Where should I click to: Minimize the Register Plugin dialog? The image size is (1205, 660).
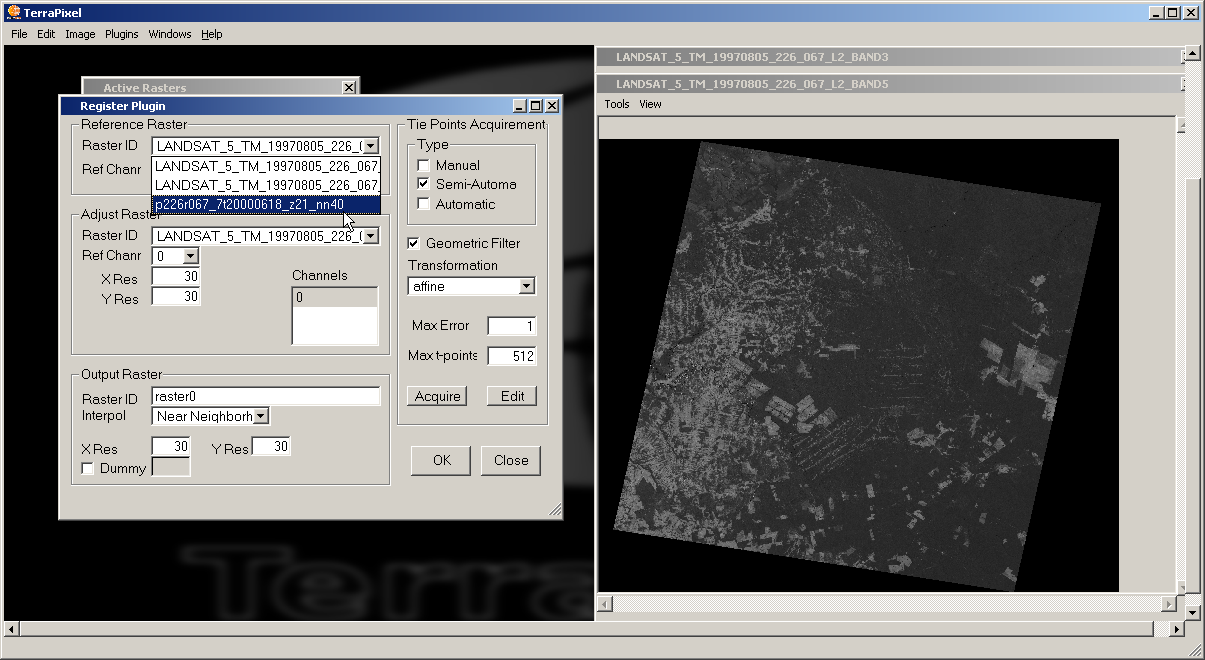pos(519,106)
